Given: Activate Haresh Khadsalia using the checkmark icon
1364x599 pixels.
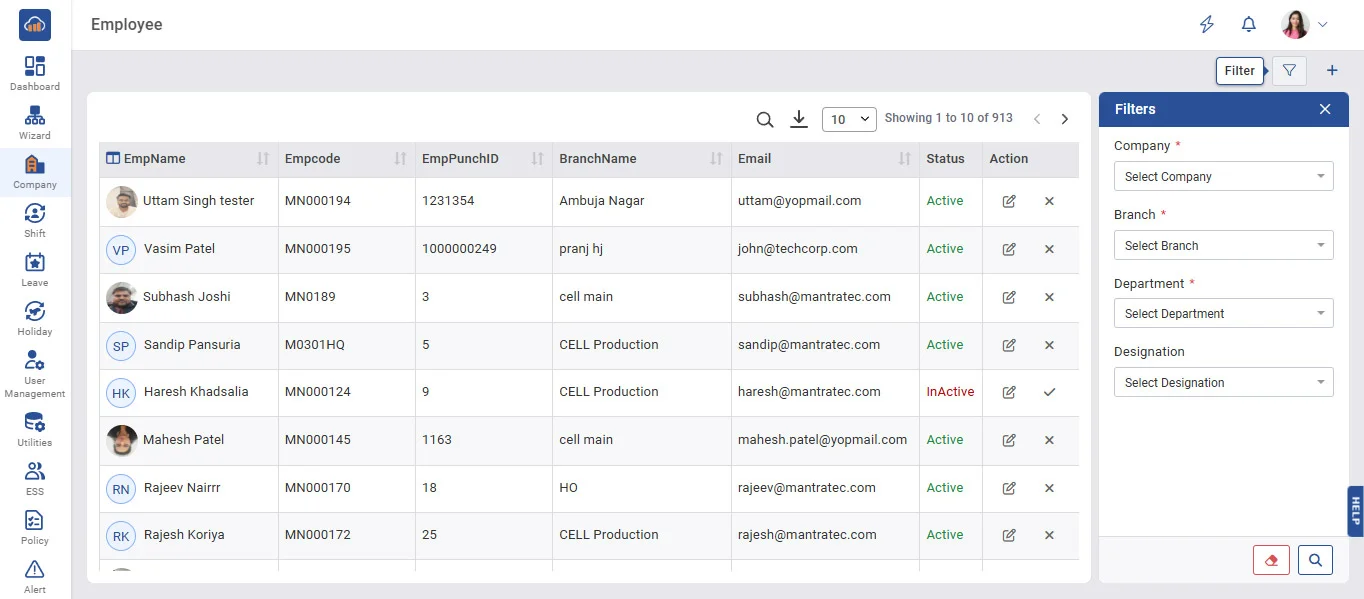Looking at the screenshot, I should (x=1049, y=392).
